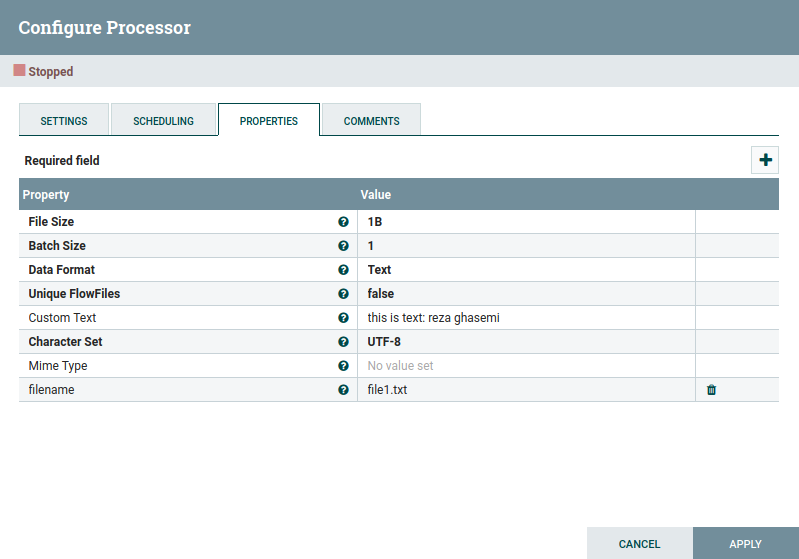Screen dimensions: 799x559
Task: Edit the File Size value 1B
Action: [x=525, y=222]
